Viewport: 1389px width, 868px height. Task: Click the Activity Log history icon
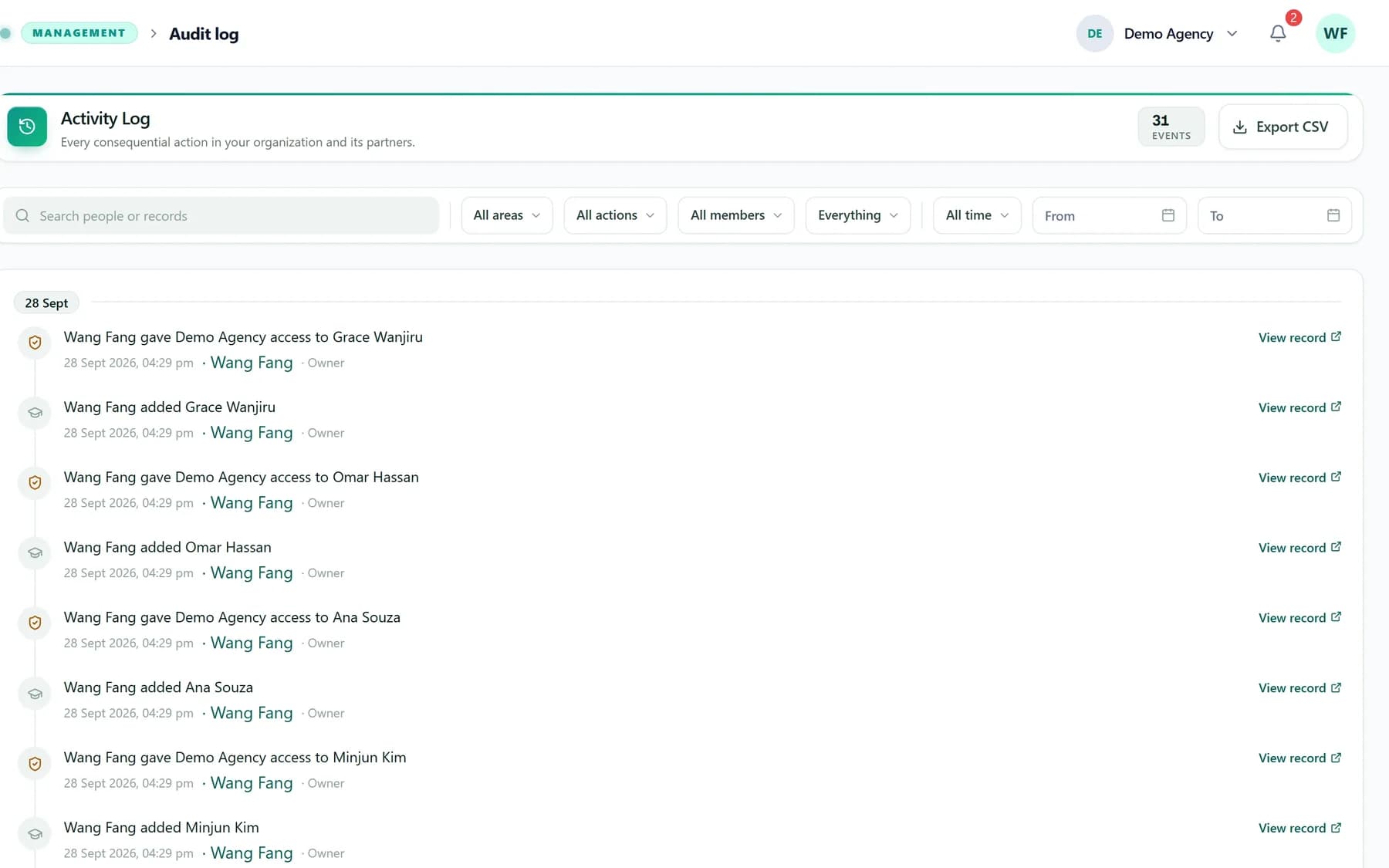click(x=27, y=127)
